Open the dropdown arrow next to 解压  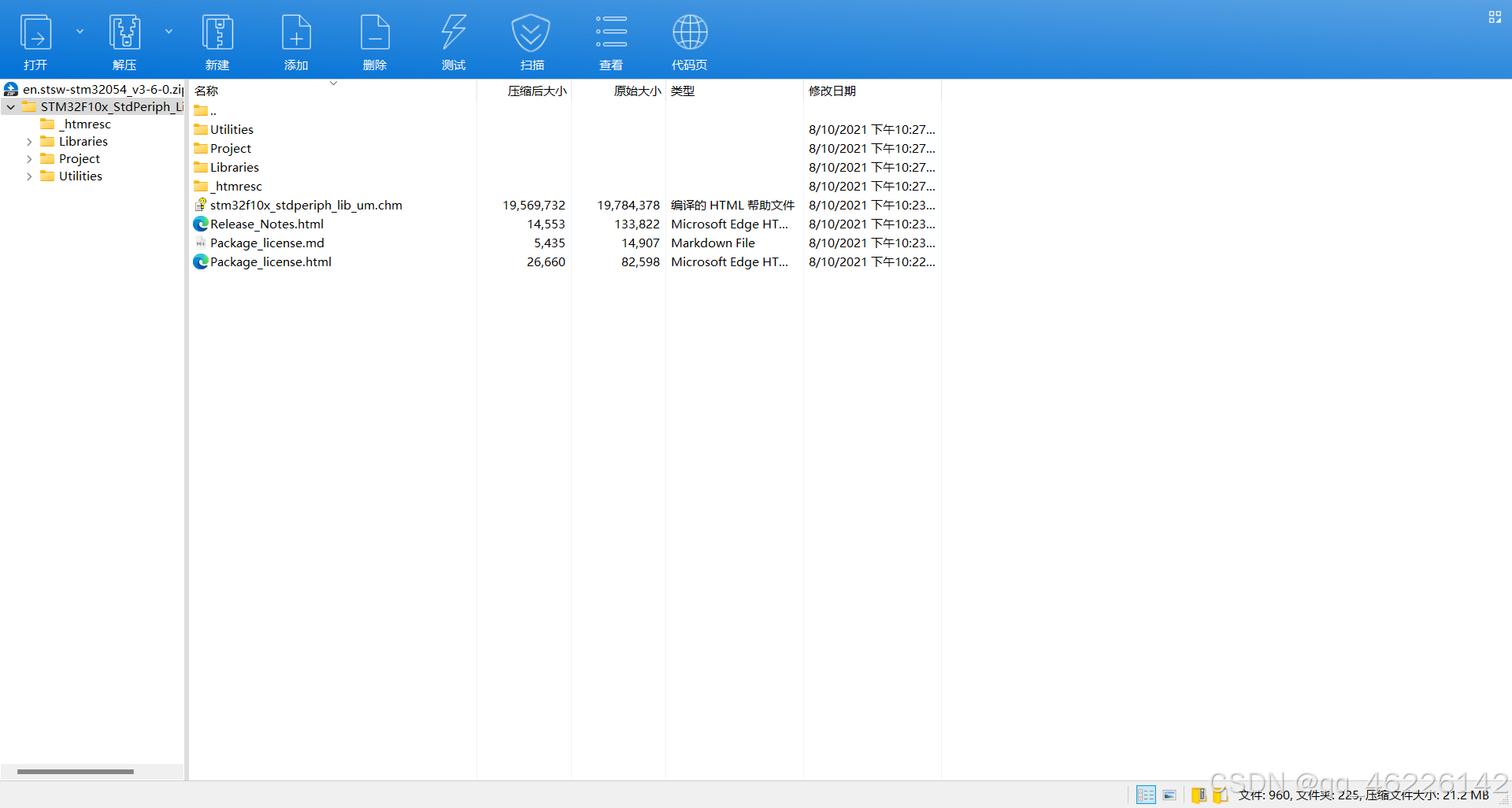169,32
